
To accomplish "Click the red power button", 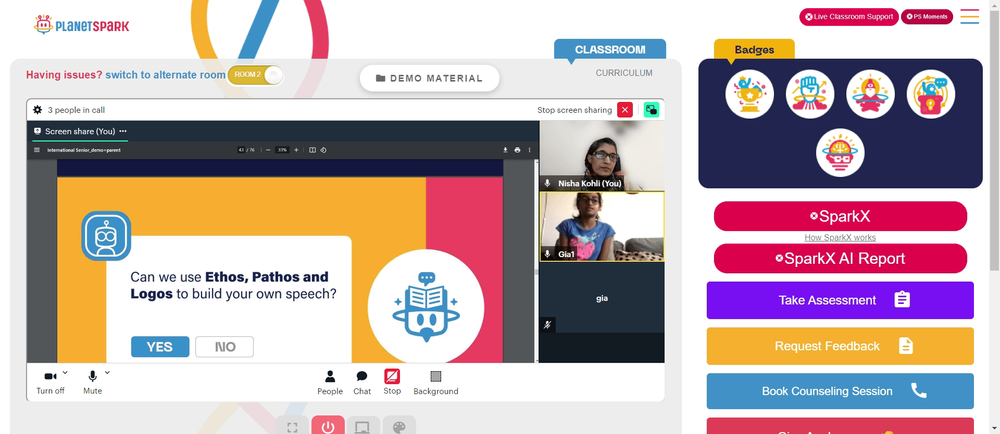I will 328,426.
